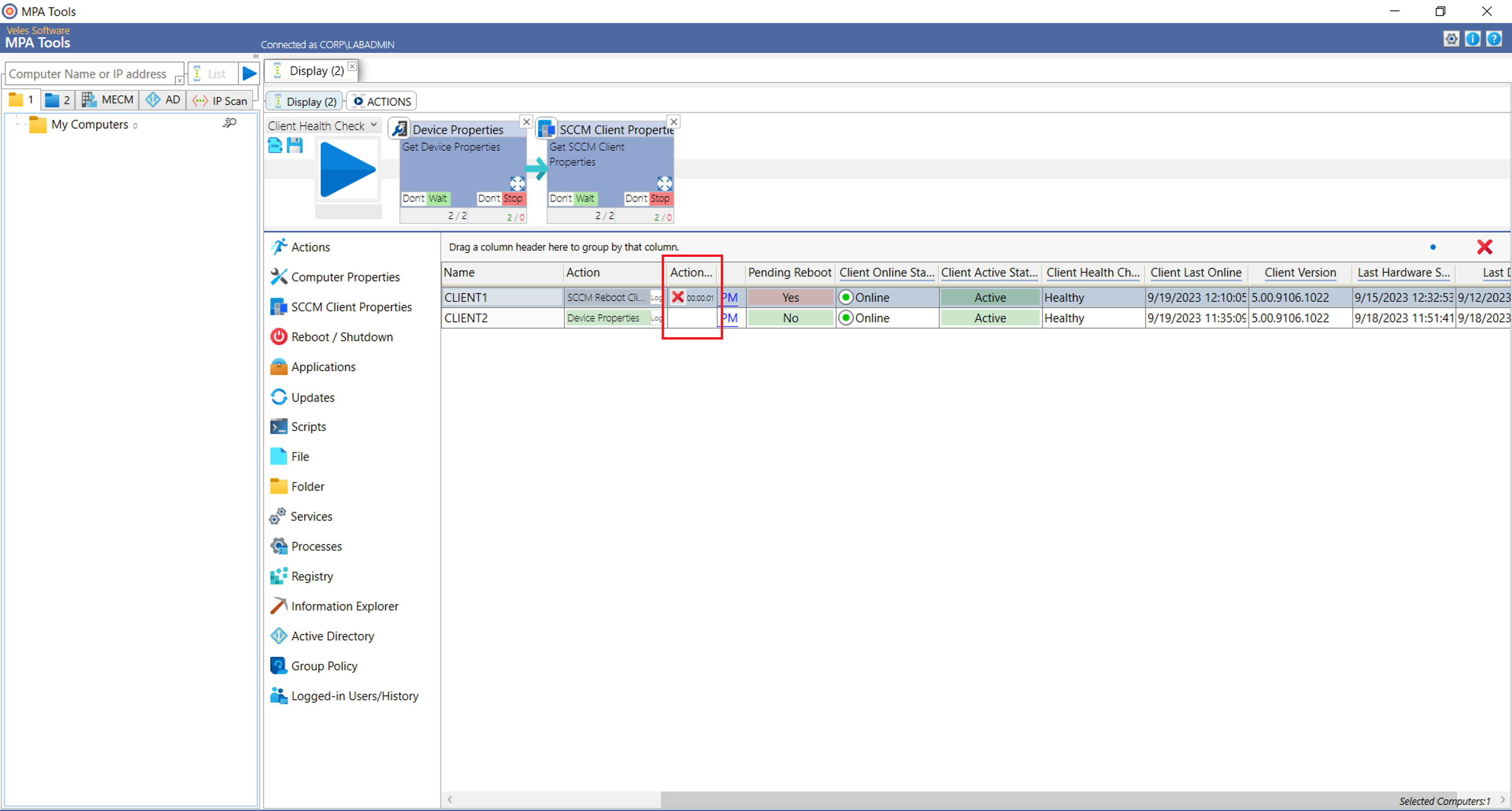This screenshot has width=1512, height=811.
Task: Open the settings gear in the header
Action: coord(1451,39)
